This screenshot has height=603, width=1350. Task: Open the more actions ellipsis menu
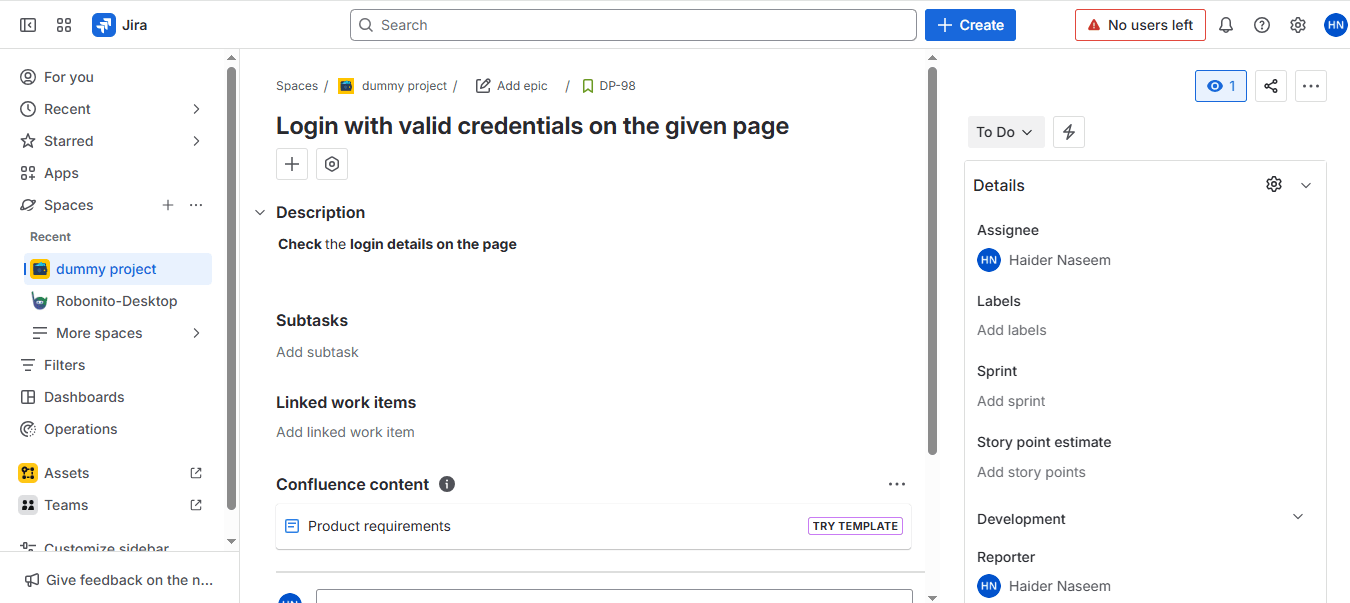(x=1311, y=86)
